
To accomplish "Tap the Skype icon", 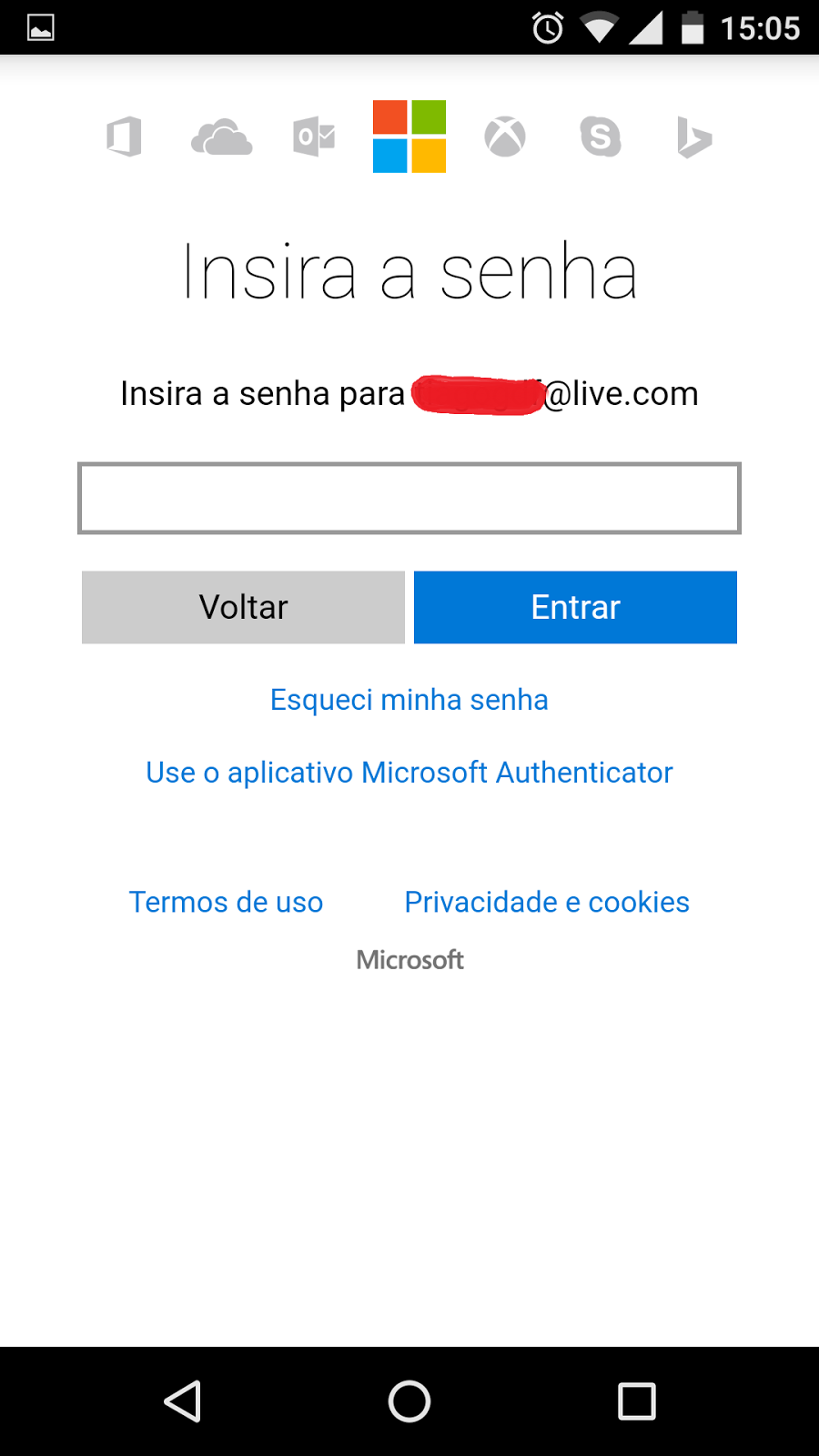I will tap(601, 137).
